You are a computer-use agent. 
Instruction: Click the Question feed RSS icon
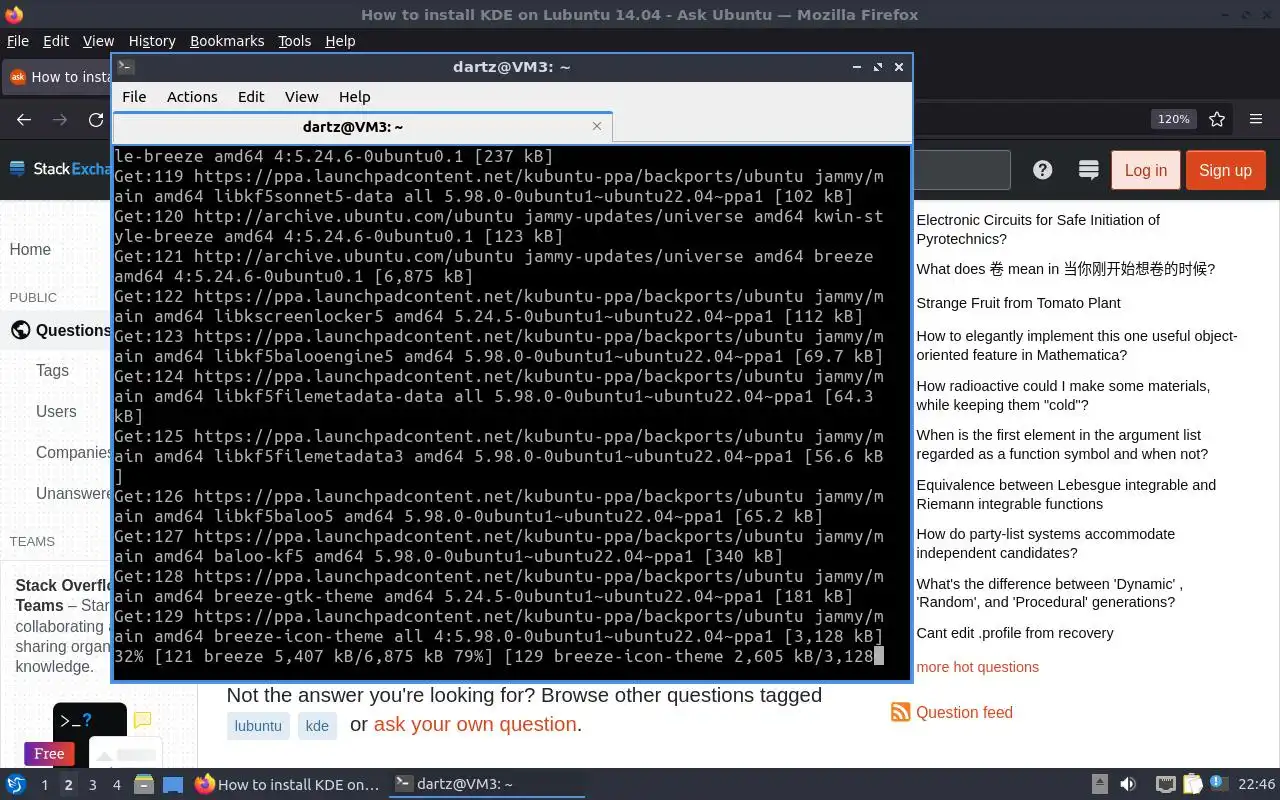click(900, 712)
